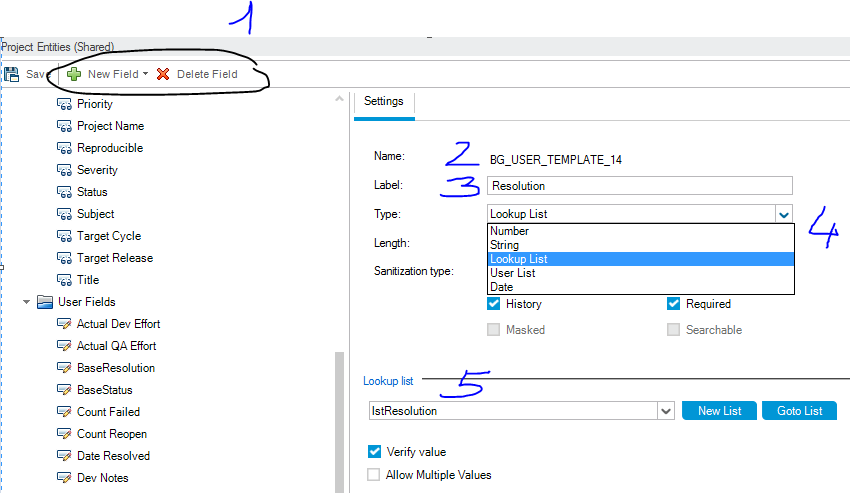
Task: Switch to the Settings tab
Action: point(383,102)
